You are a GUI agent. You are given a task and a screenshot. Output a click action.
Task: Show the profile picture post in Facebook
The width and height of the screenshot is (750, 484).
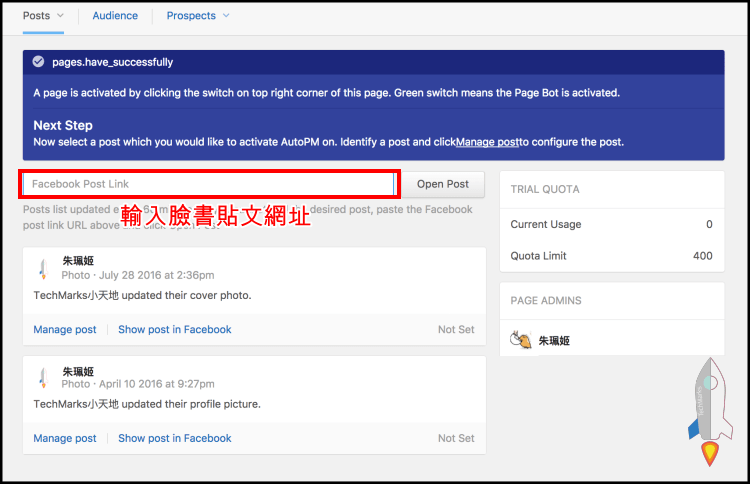[x=174, y=438]
